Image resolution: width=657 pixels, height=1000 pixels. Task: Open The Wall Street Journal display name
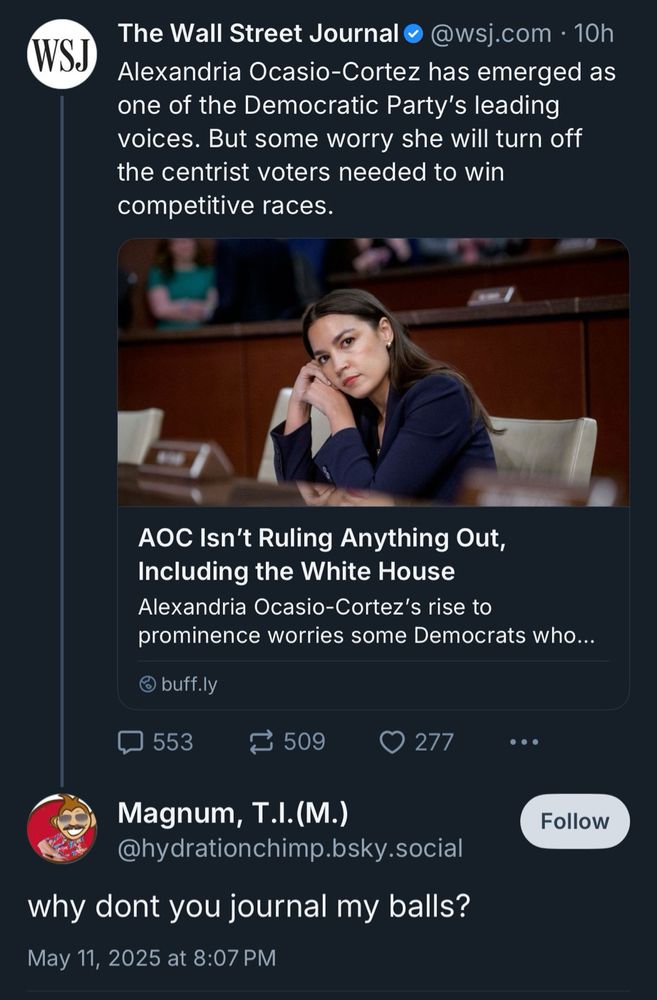[x=258, y=34]
